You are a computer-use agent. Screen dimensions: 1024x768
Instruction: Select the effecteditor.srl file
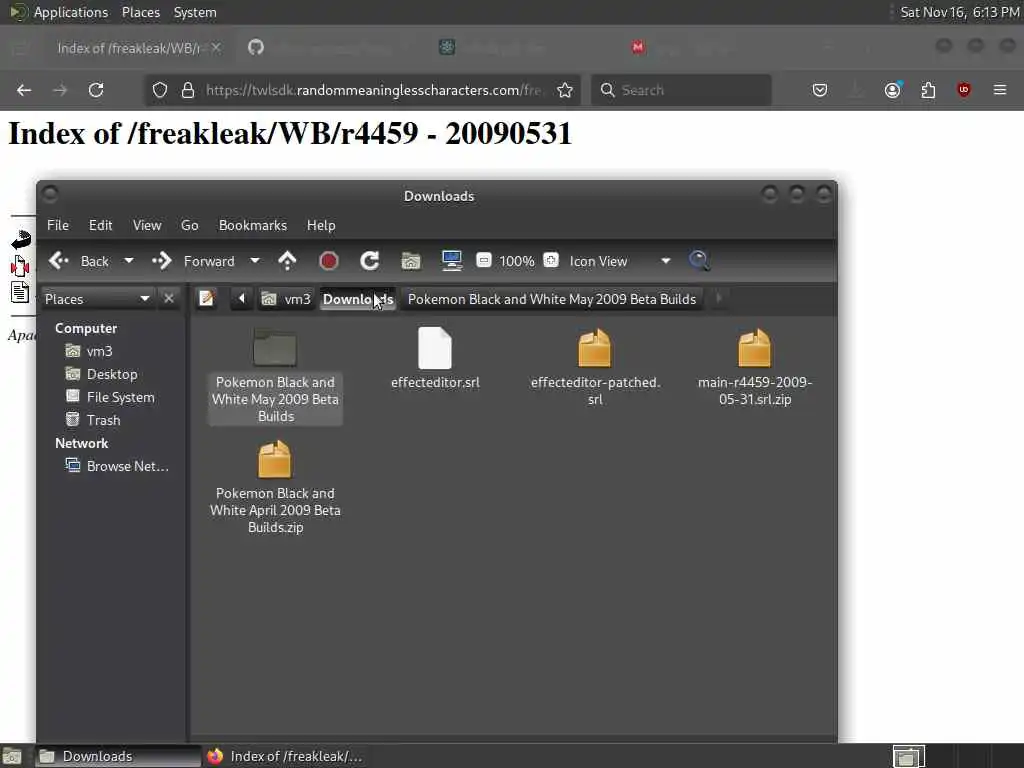(x=435, y=358)
